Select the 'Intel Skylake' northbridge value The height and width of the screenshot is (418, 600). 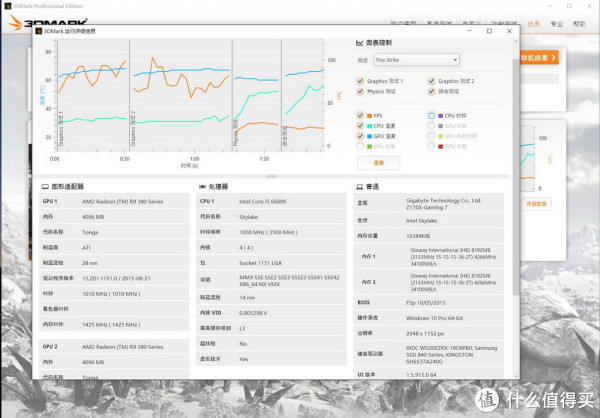pos(421,220)
